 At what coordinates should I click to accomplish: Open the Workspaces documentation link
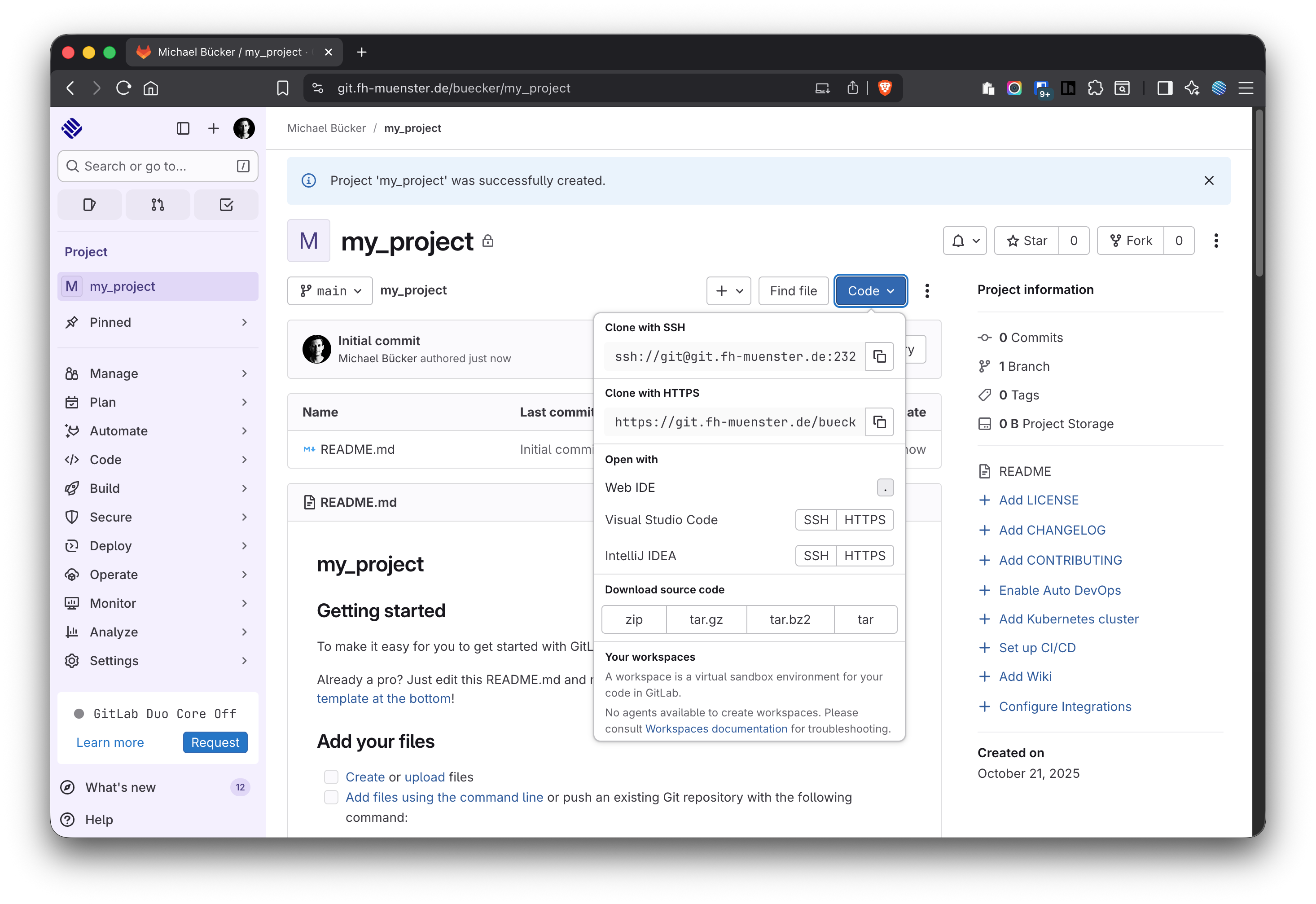[716, 728]
